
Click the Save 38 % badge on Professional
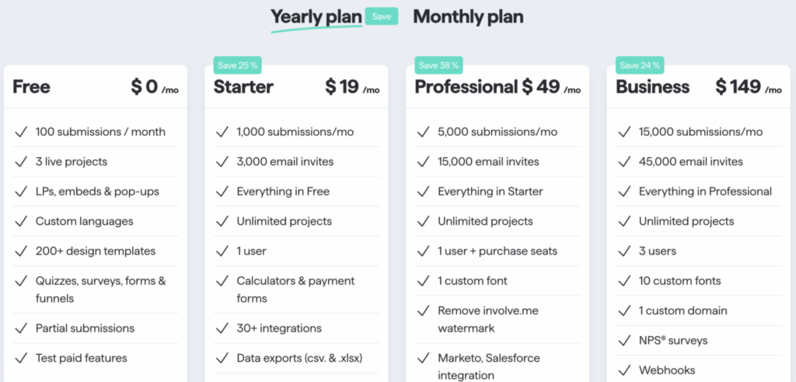click(439, 65)
